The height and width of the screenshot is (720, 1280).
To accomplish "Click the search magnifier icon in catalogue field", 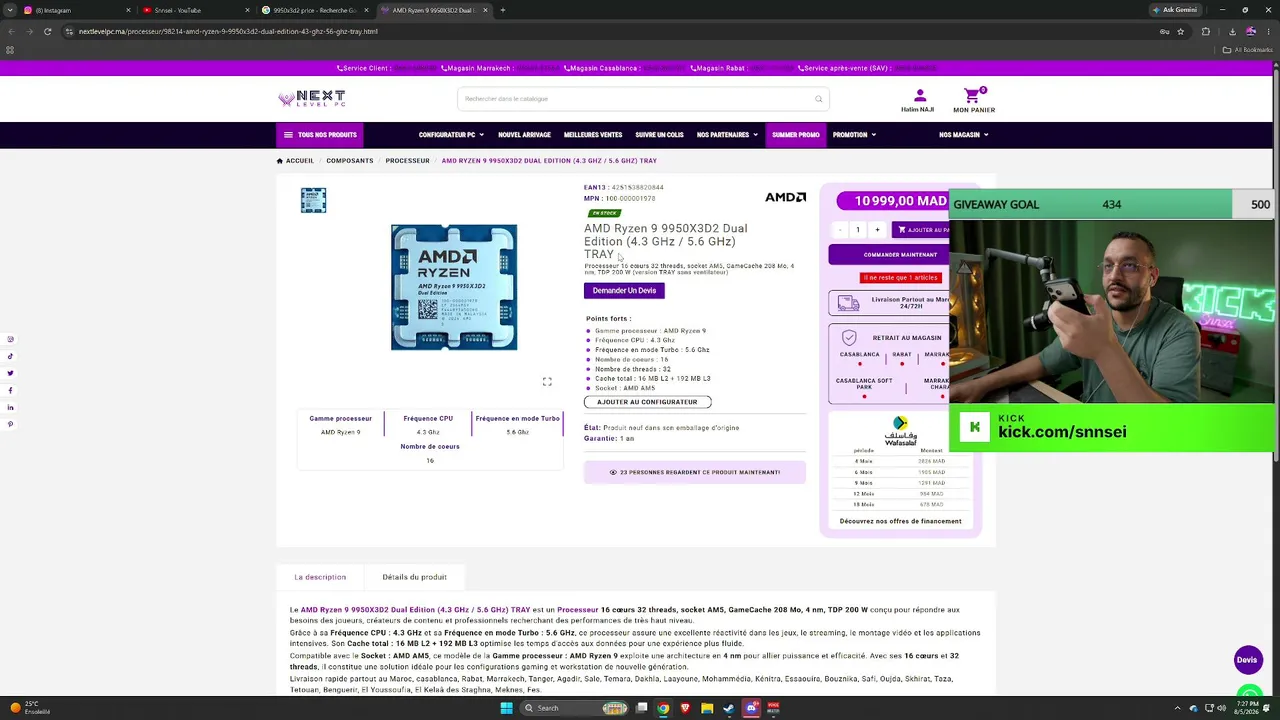I will pos(818,99).
